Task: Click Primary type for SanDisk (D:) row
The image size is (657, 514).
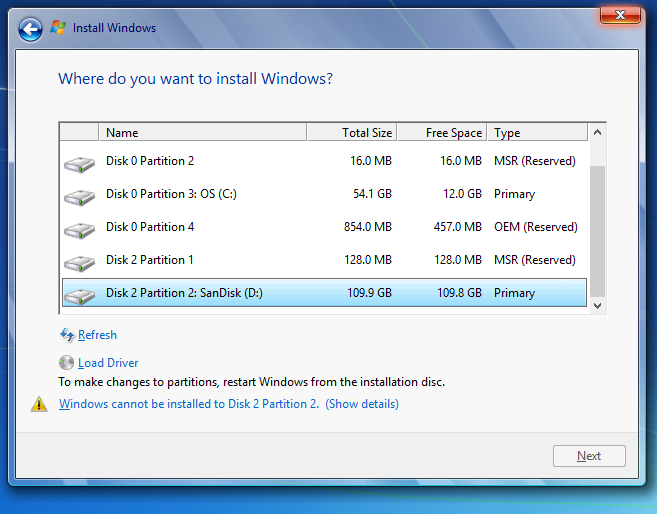Action: [515, 293]
